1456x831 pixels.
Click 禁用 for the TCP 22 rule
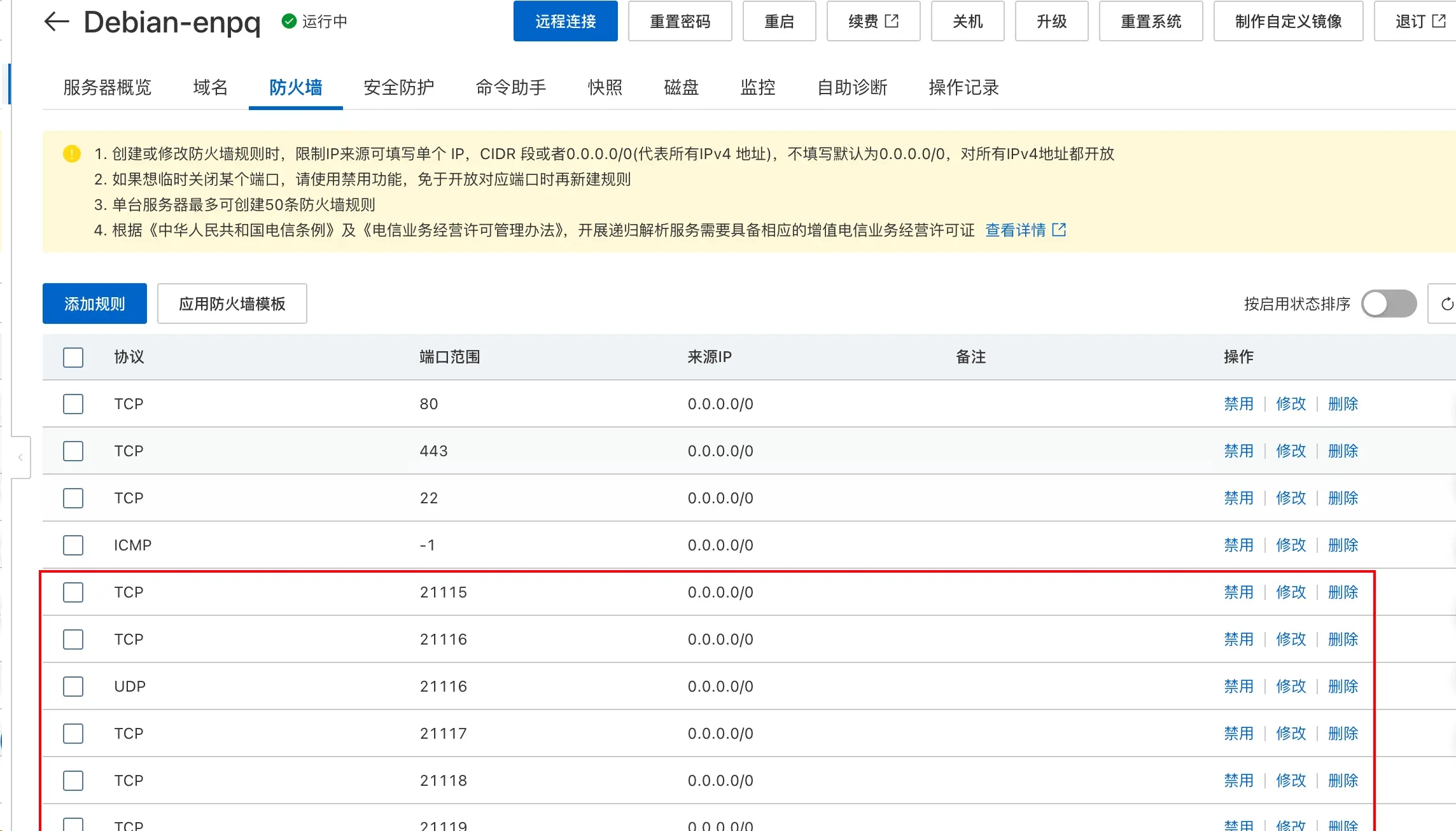(x=1238, y=498)
